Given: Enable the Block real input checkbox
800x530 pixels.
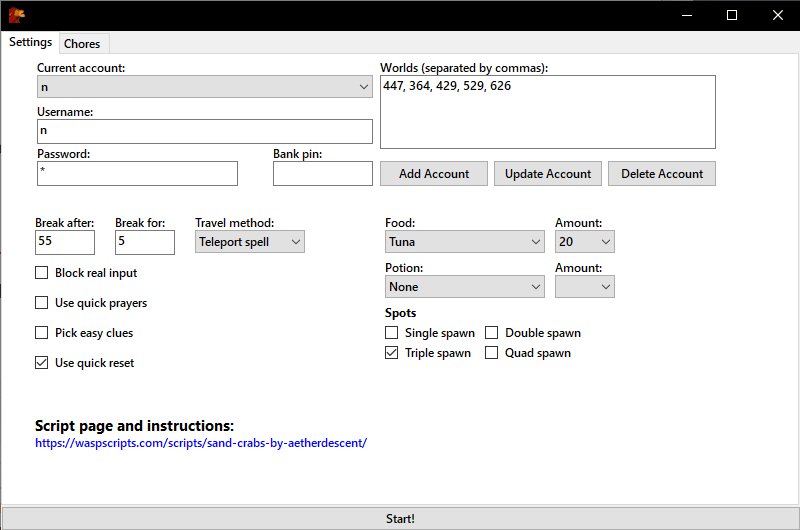Looking at the screenshot, I should coord(41,273).
